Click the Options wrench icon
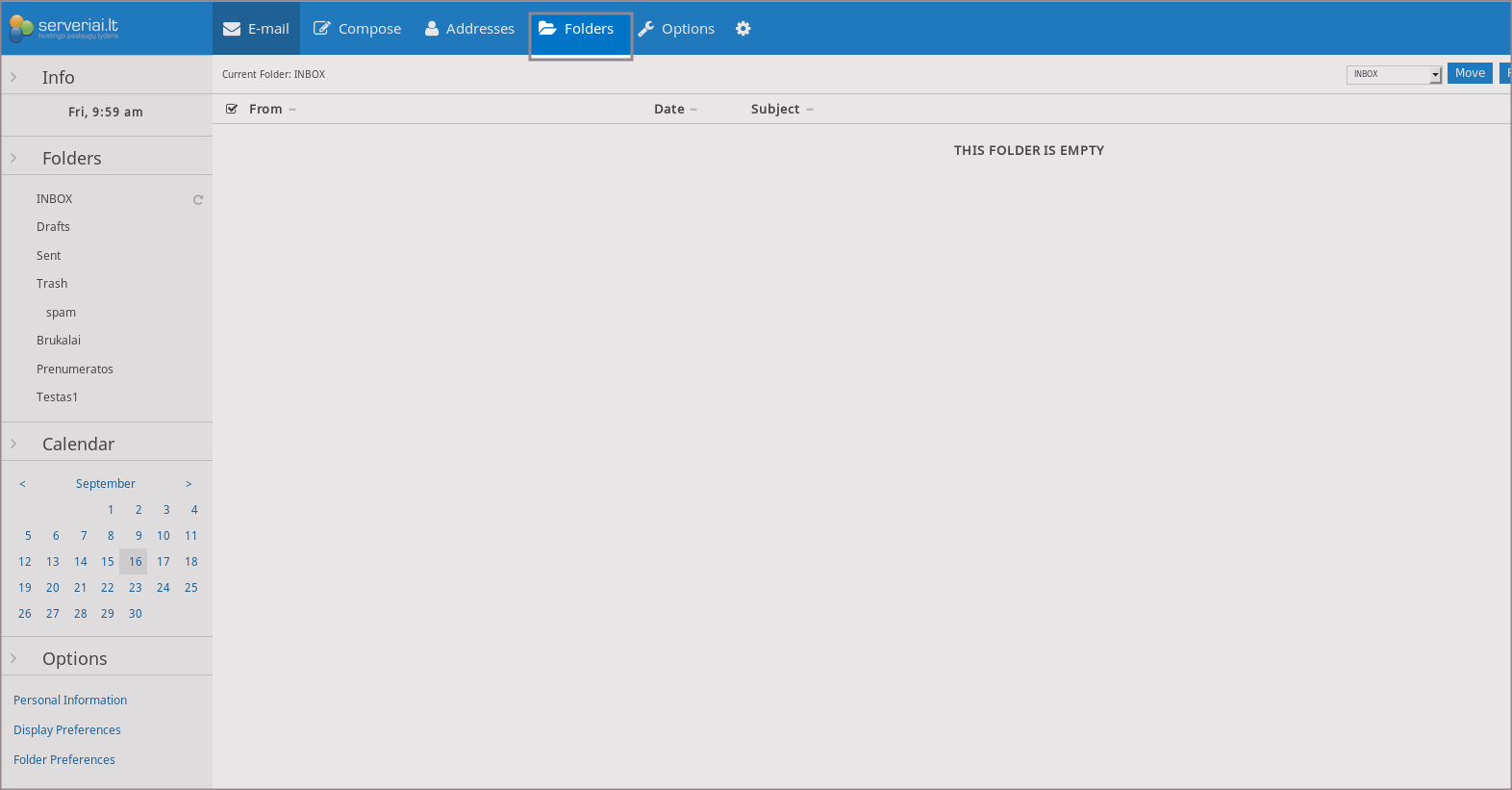The height and width of the screenshot is (790, 1512). tap(646, 29)
